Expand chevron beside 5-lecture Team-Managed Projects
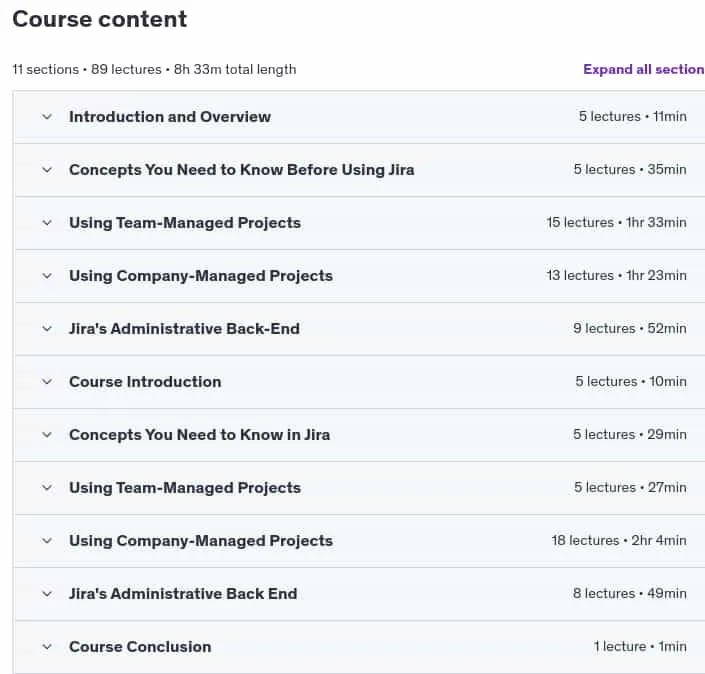Viewport: 705px width, 674px height. click(47, 488)
